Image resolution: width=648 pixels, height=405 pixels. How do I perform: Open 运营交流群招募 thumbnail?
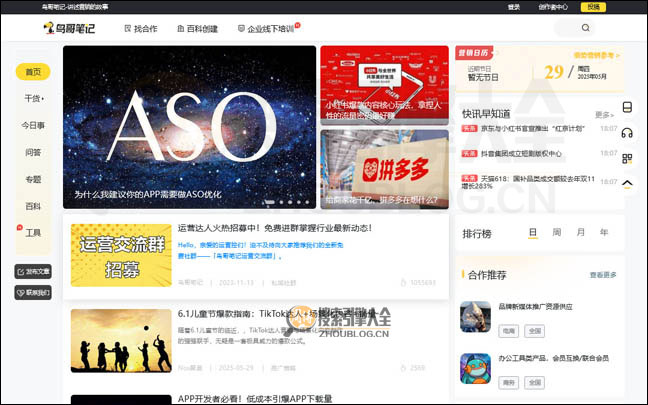point(121,255)
